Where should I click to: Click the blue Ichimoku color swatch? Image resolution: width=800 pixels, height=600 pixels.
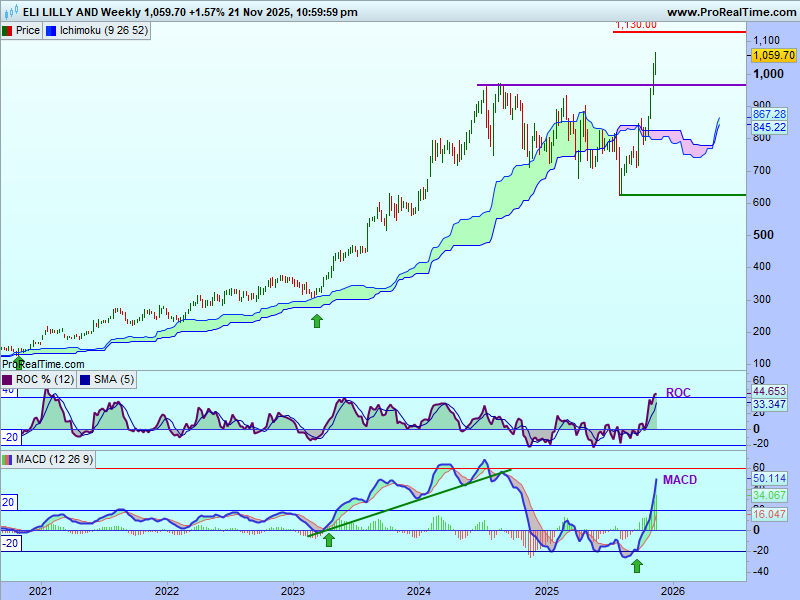tap(51, 31)
